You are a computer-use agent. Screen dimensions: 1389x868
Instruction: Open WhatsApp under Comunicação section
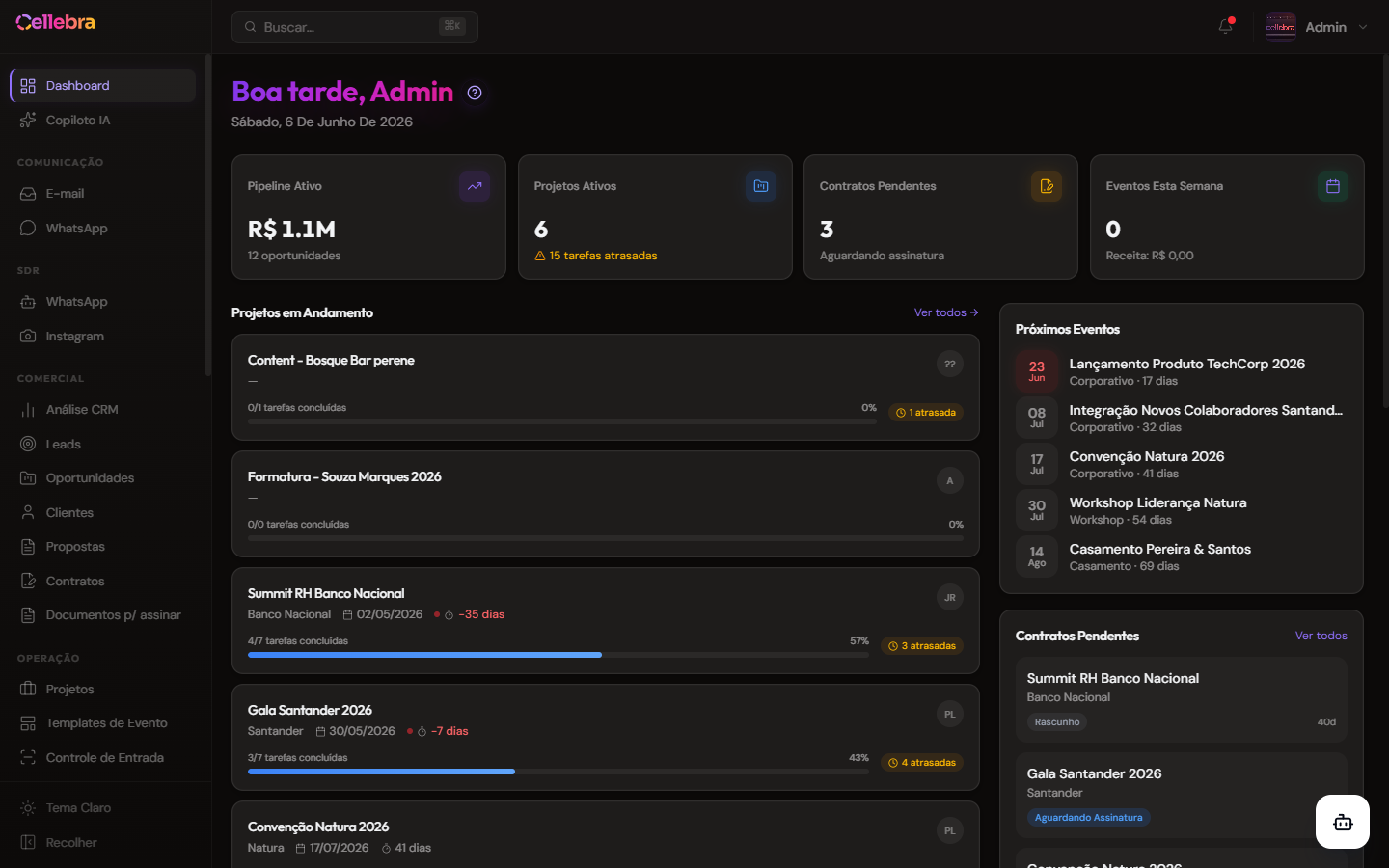coord(103,229)
